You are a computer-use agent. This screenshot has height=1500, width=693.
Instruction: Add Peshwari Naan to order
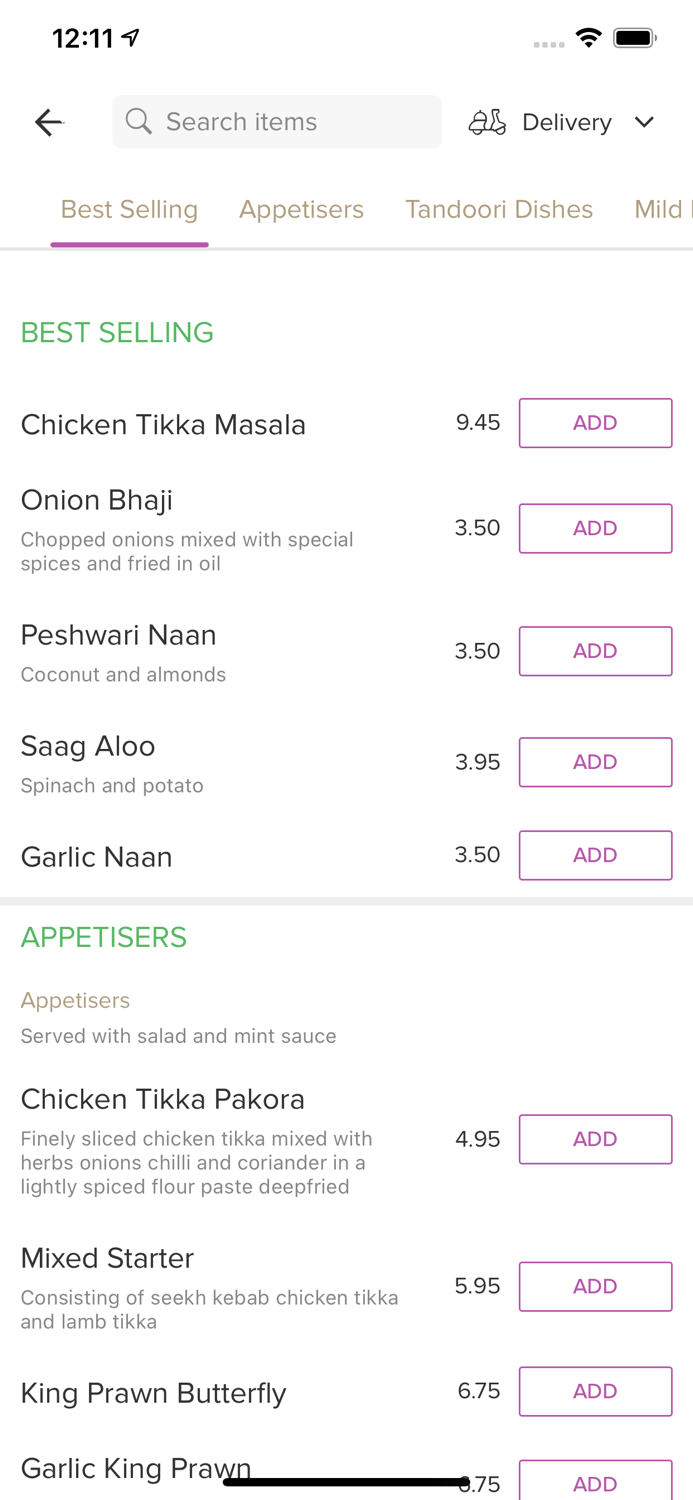tap(595, 651)
